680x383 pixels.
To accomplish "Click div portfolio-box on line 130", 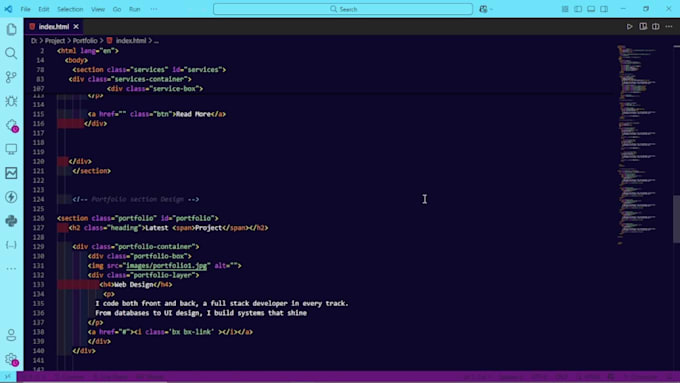I will (x=140, y=256).
